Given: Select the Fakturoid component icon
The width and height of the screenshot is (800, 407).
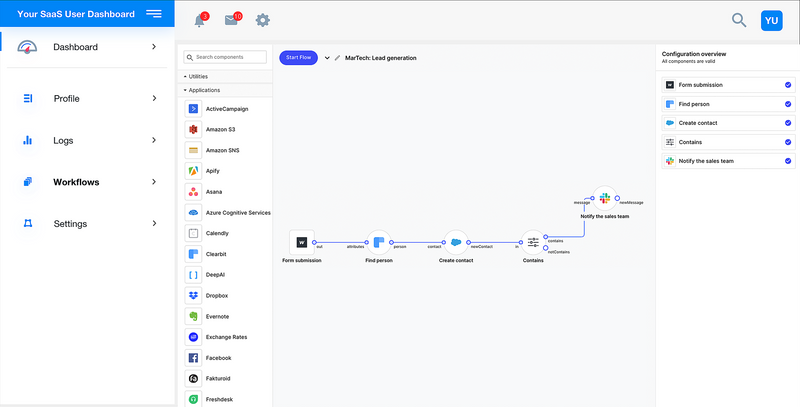Looking at the screenshot, I should pos(193,378).
